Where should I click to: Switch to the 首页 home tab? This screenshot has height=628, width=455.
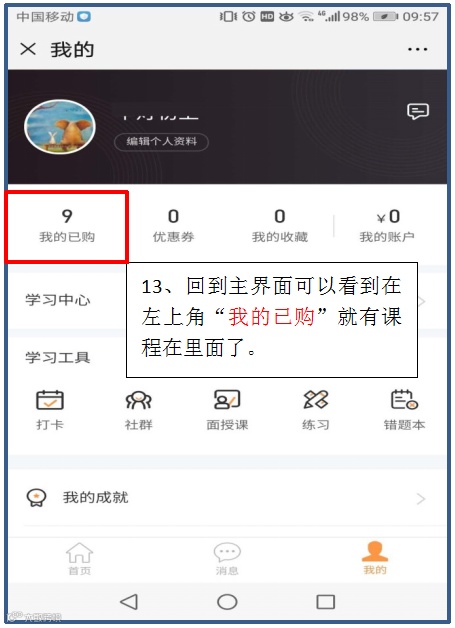[79, 559]
